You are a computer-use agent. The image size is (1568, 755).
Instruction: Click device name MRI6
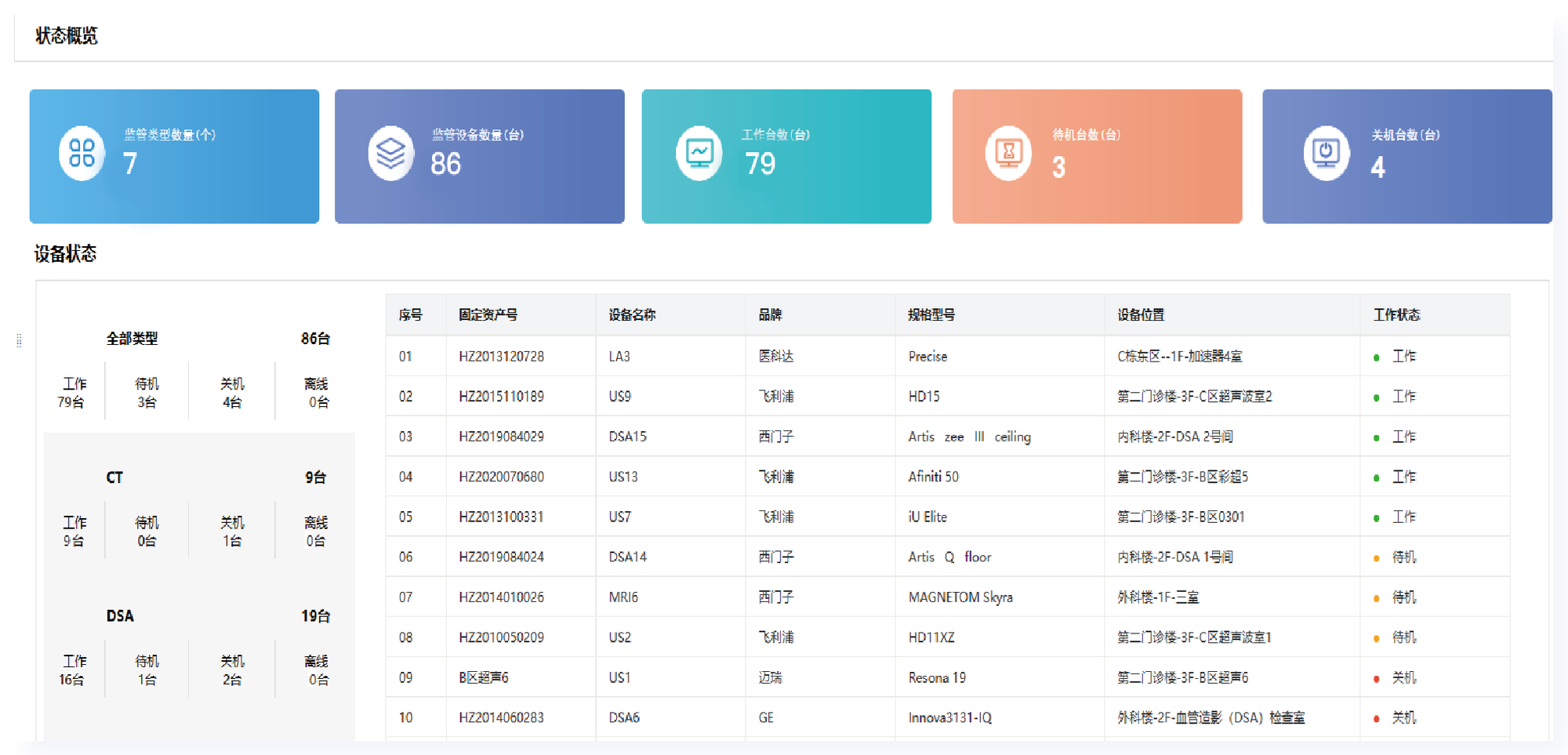(623, 597)
